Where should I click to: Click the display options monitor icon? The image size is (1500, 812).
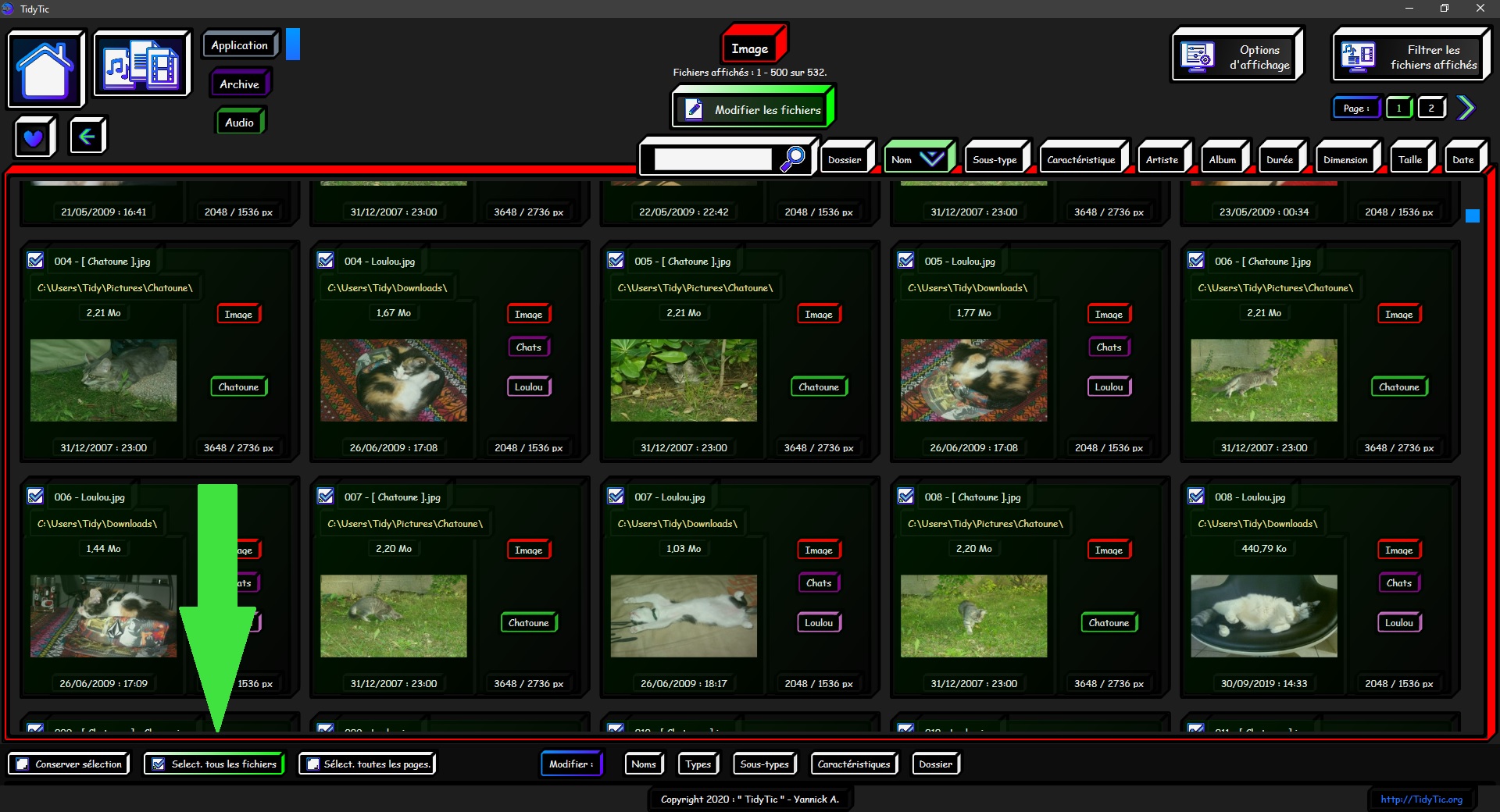tap(1197, 57)
